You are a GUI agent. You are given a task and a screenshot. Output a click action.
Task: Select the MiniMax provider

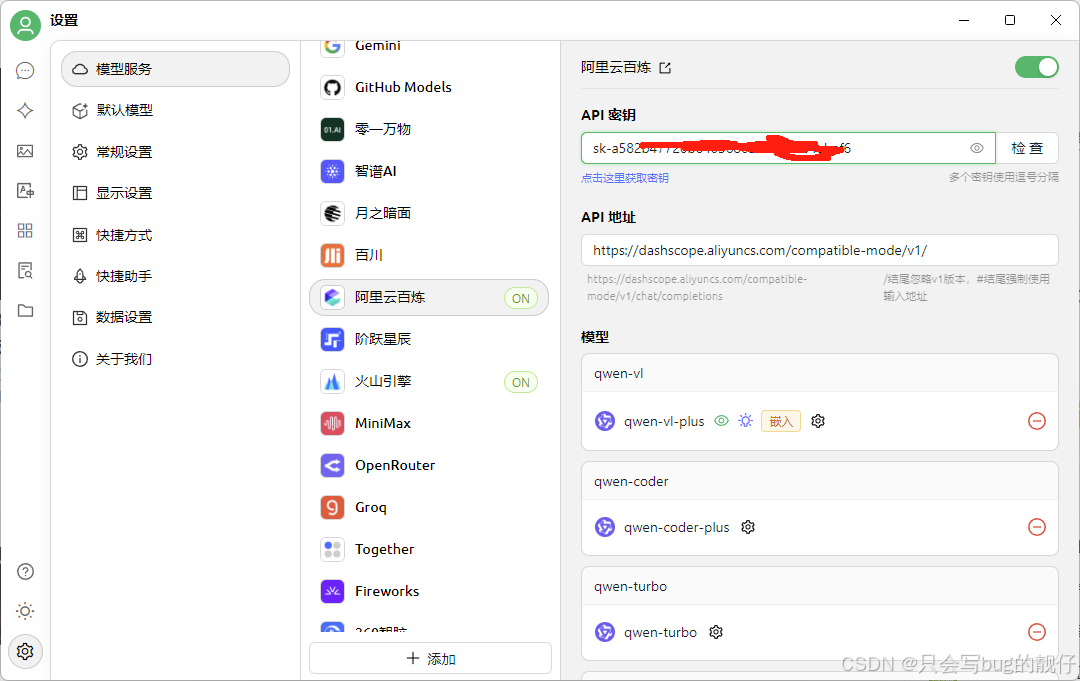point(429,423)
